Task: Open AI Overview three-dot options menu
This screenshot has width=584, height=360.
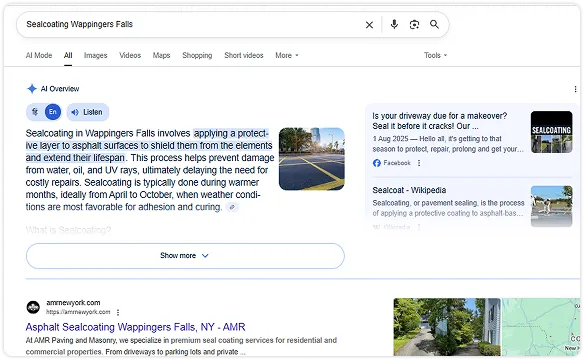Action: (575, 89)
